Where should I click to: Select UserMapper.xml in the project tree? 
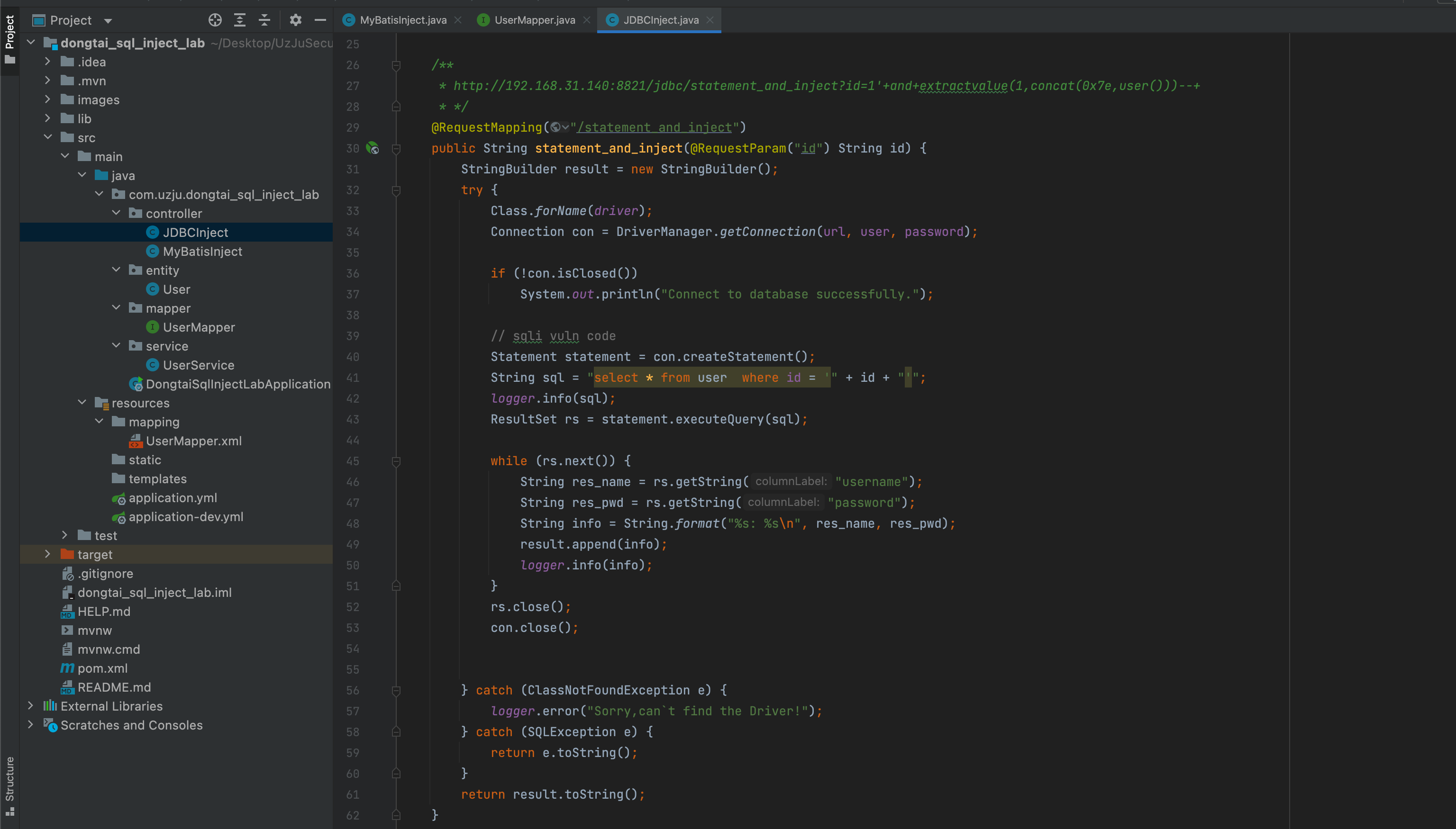point(193,441)
